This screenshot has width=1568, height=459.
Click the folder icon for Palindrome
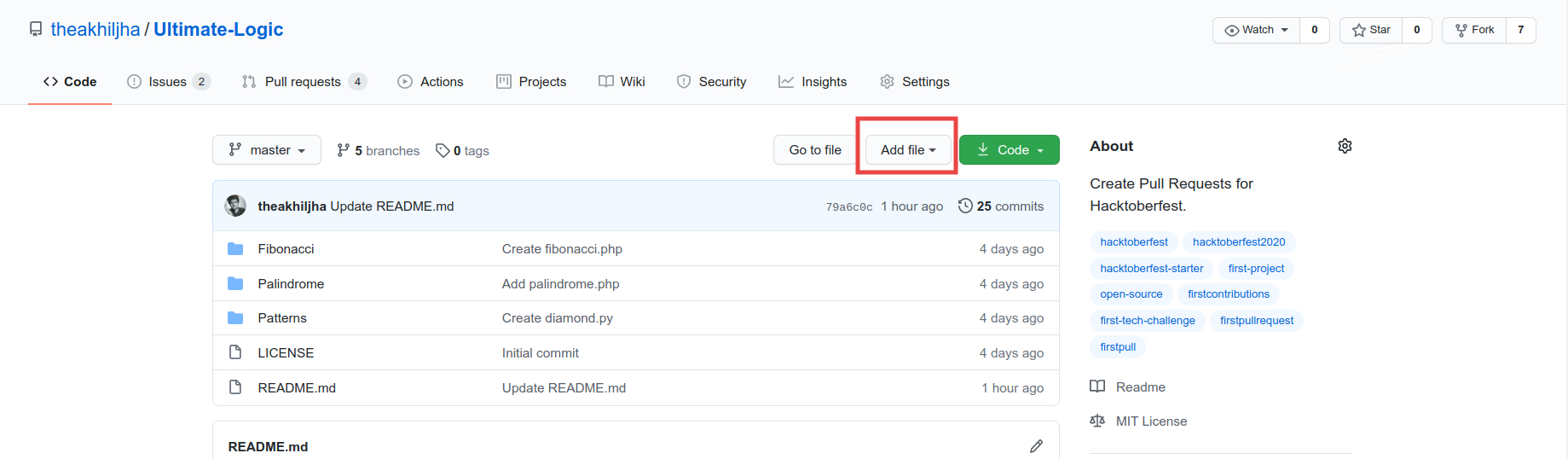coord(235,284)
